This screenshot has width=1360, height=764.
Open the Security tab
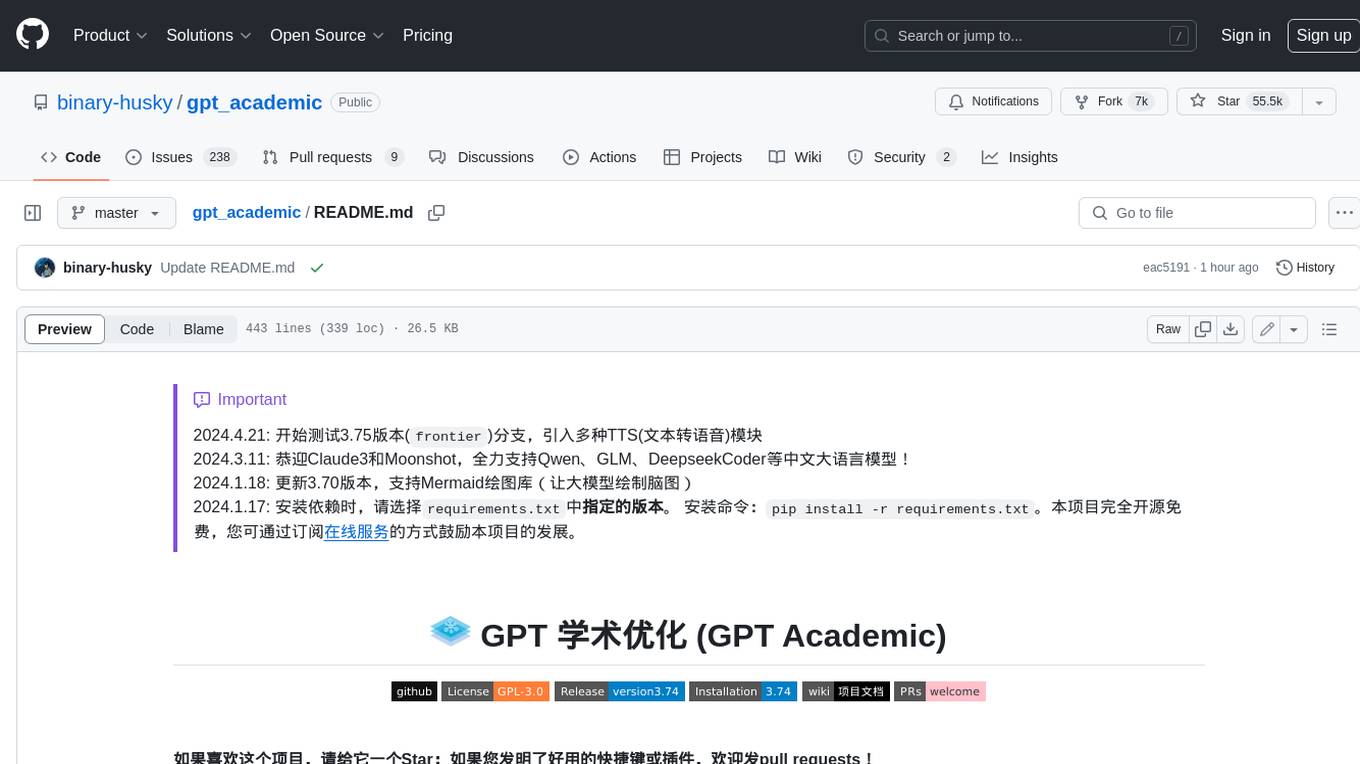(x=902, y=157)
